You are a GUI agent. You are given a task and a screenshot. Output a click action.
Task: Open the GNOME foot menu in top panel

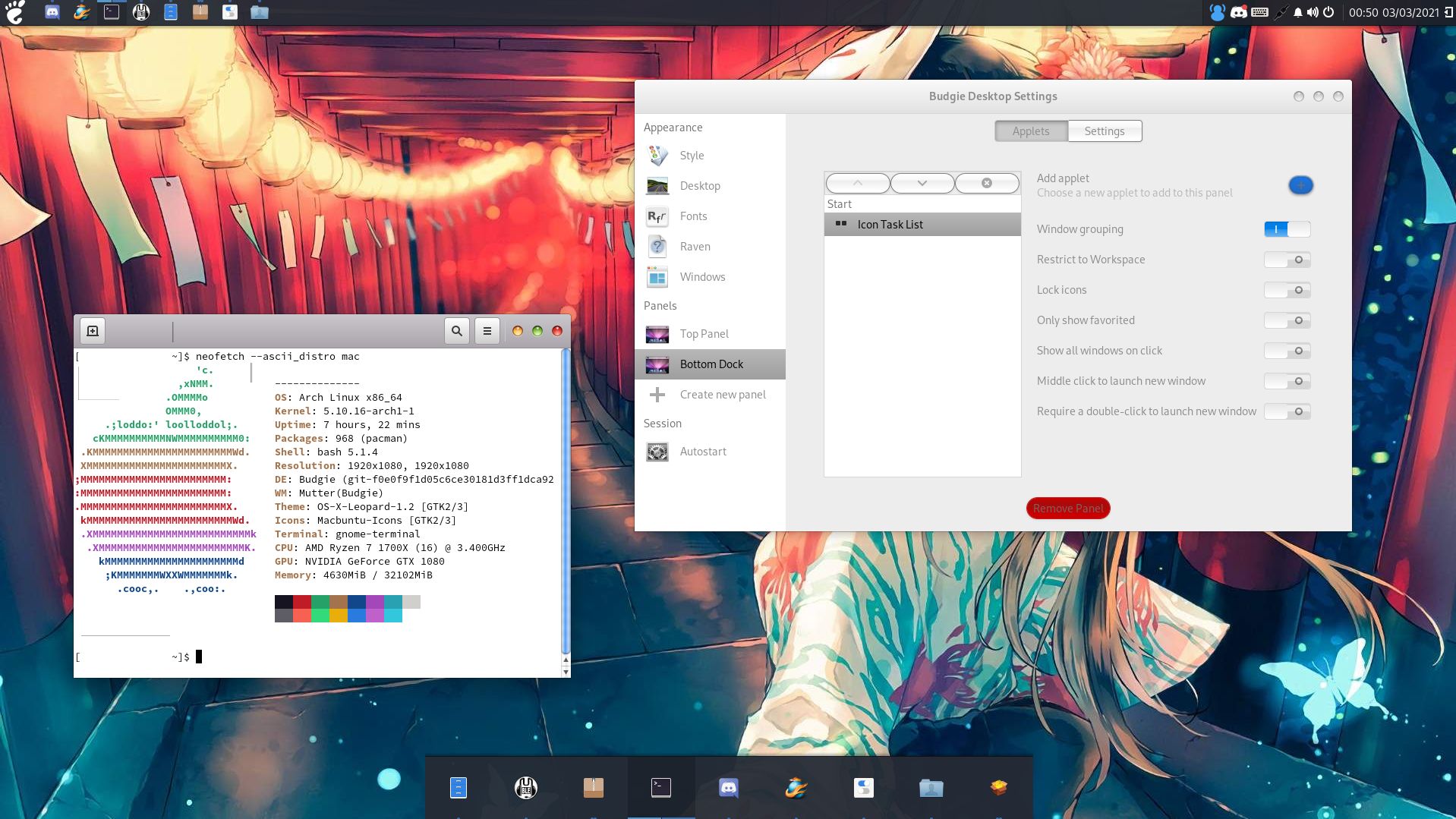pos(14,12)
